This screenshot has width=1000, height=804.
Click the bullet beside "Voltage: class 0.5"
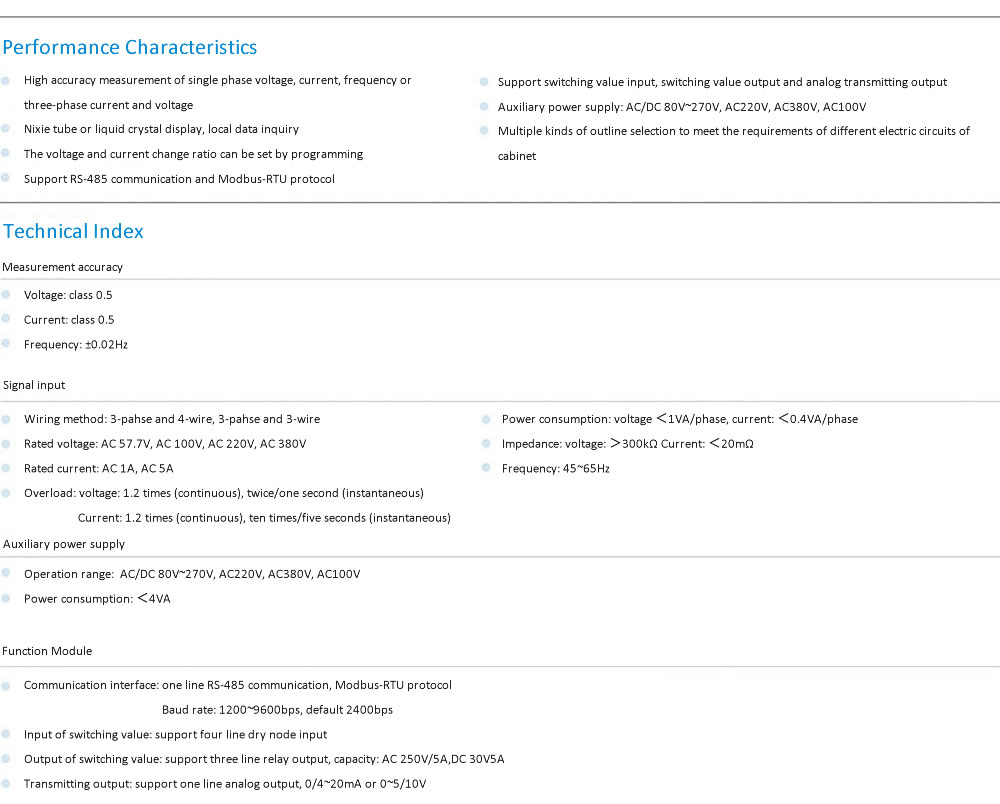pos(6,295)
